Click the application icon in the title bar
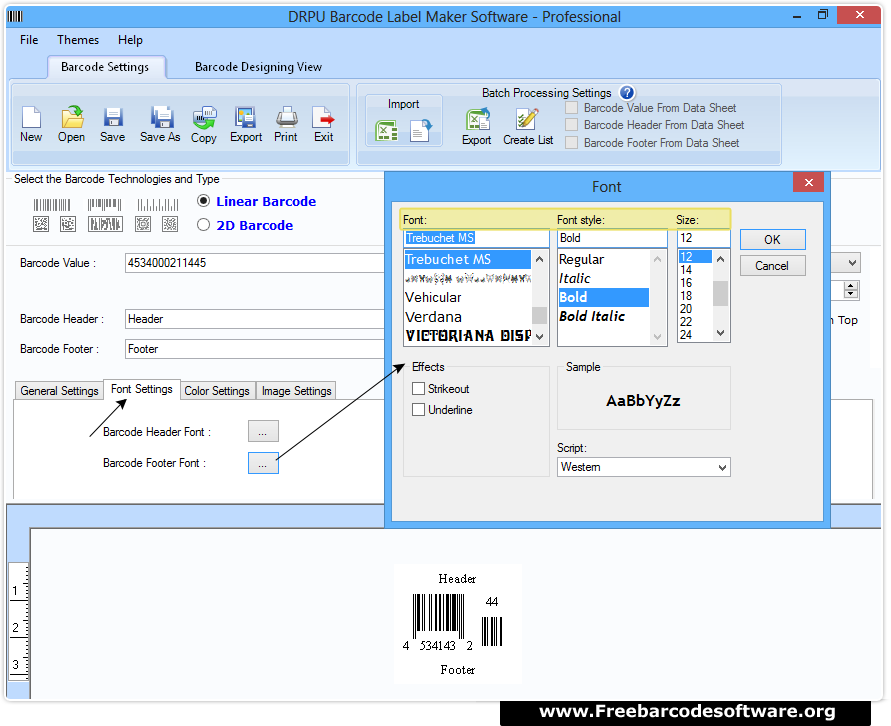The width and height of the screenshot is (891, 726). coord(15,16)
